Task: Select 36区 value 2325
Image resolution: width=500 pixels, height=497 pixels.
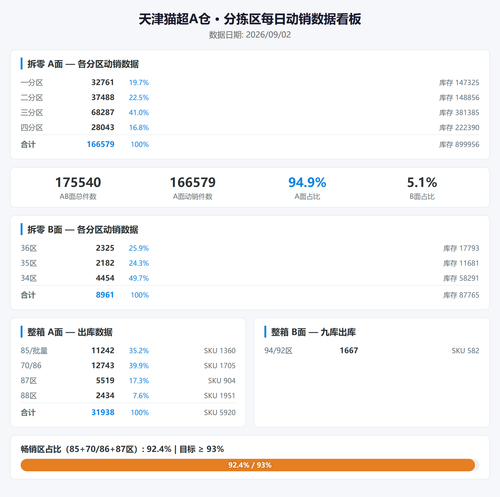Action: (x=105, y=248)
